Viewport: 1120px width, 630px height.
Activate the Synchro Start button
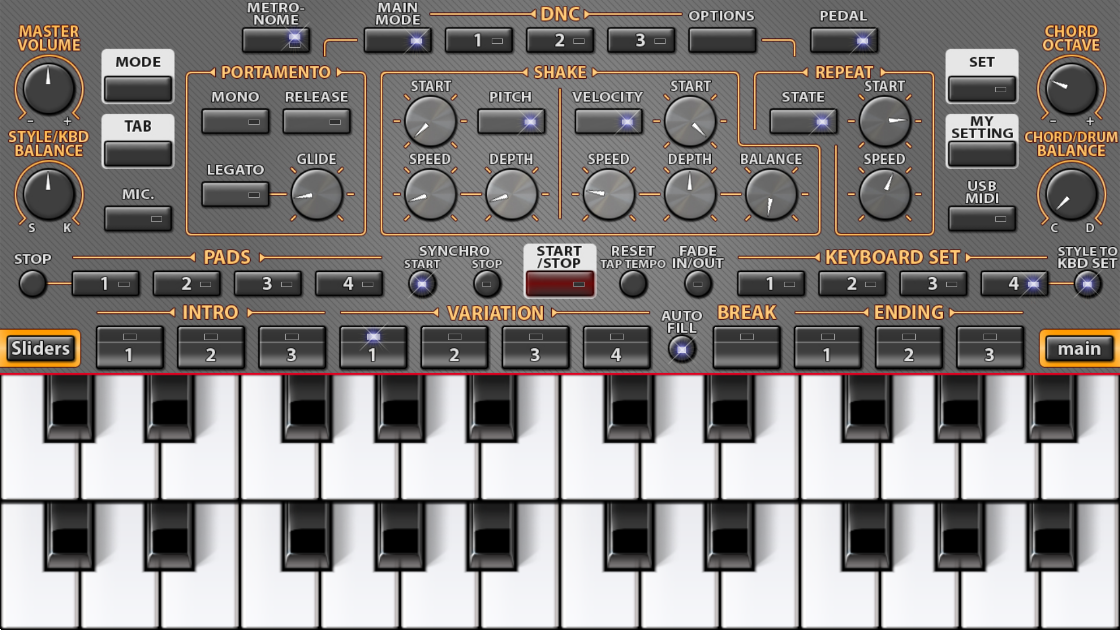pos(422,284)
